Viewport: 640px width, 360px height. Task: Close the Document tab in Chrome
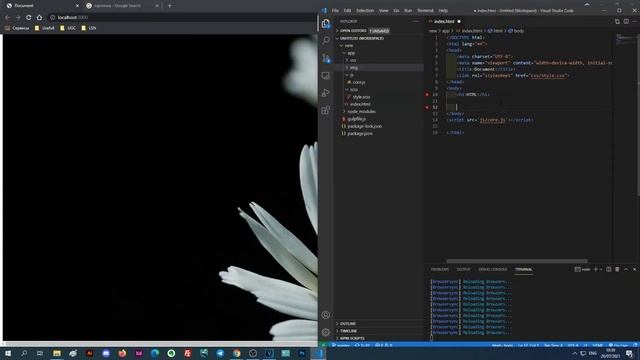[x=77, y=6]
